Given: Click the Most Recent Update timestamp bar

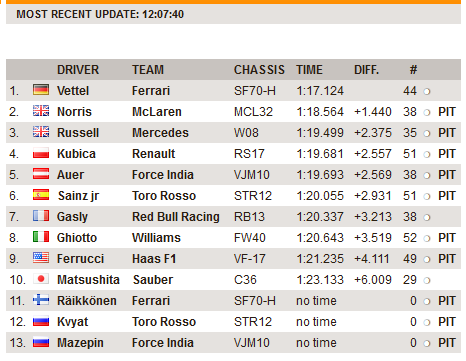Looking at the screenshot, I should click(233, 14).
